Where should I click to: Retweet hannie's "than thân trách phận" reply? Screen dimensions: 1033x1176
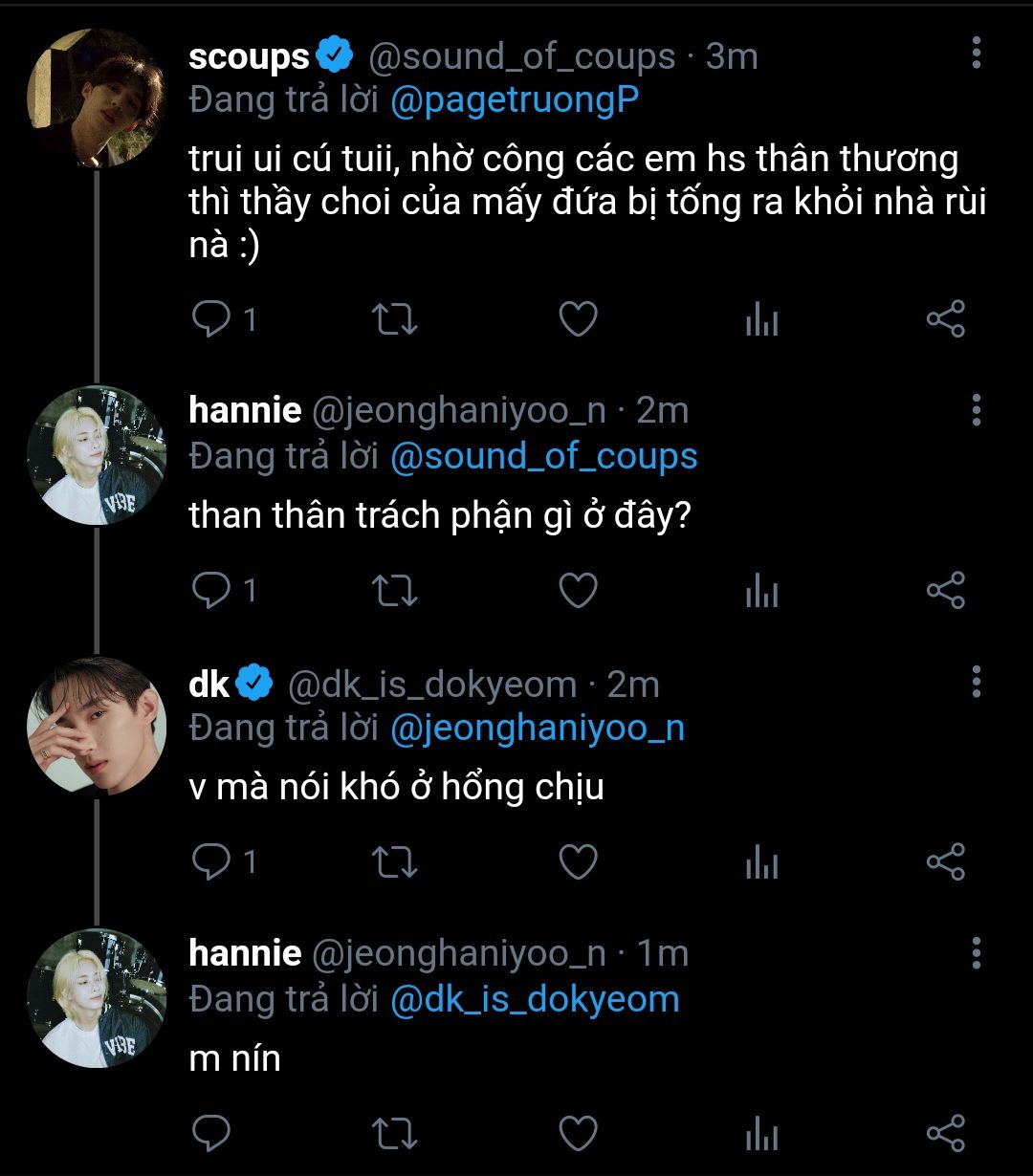pos(393,591)
